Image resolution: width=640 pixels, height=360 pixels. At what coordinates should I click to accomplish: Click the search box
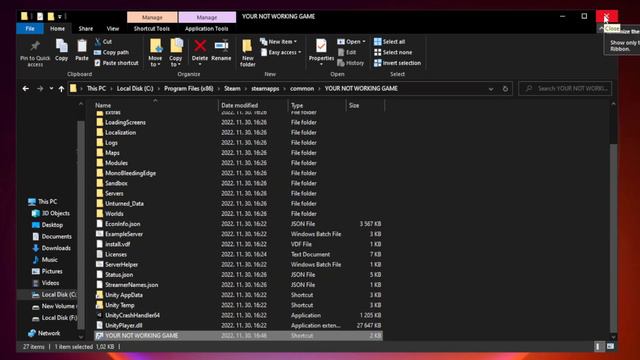tap(565, 89)
